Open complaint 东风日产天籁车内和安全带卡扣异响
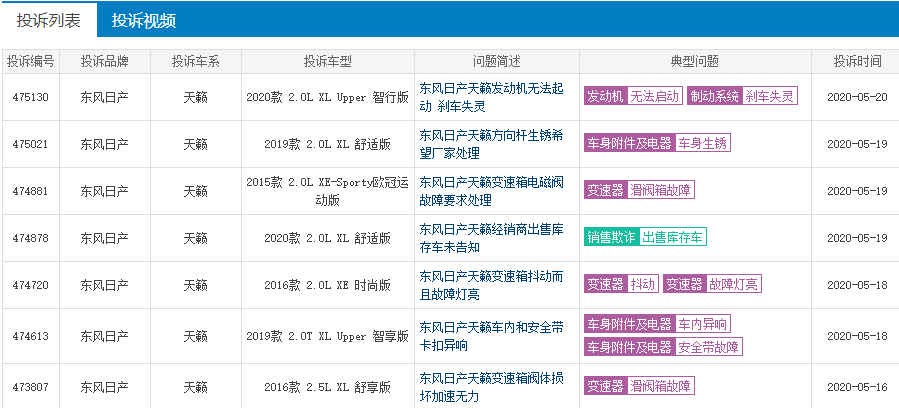899x408 pixels. coord(491,336)
